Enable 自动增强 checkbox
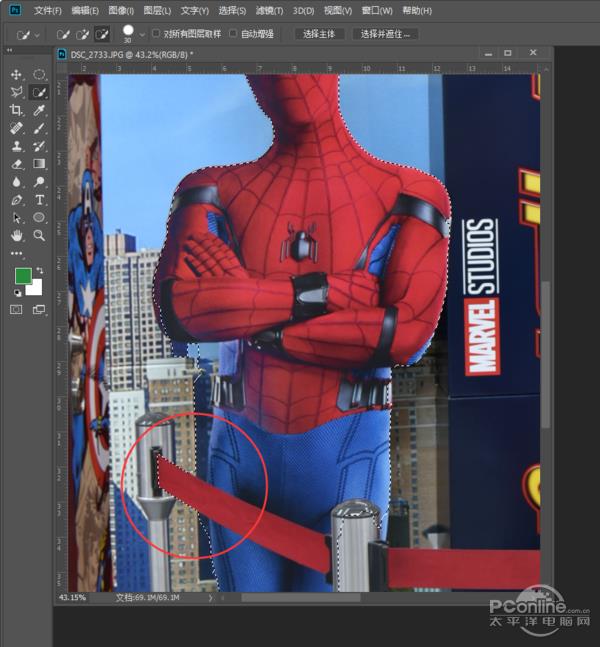 pyautogui.click(x=233, y=33)
